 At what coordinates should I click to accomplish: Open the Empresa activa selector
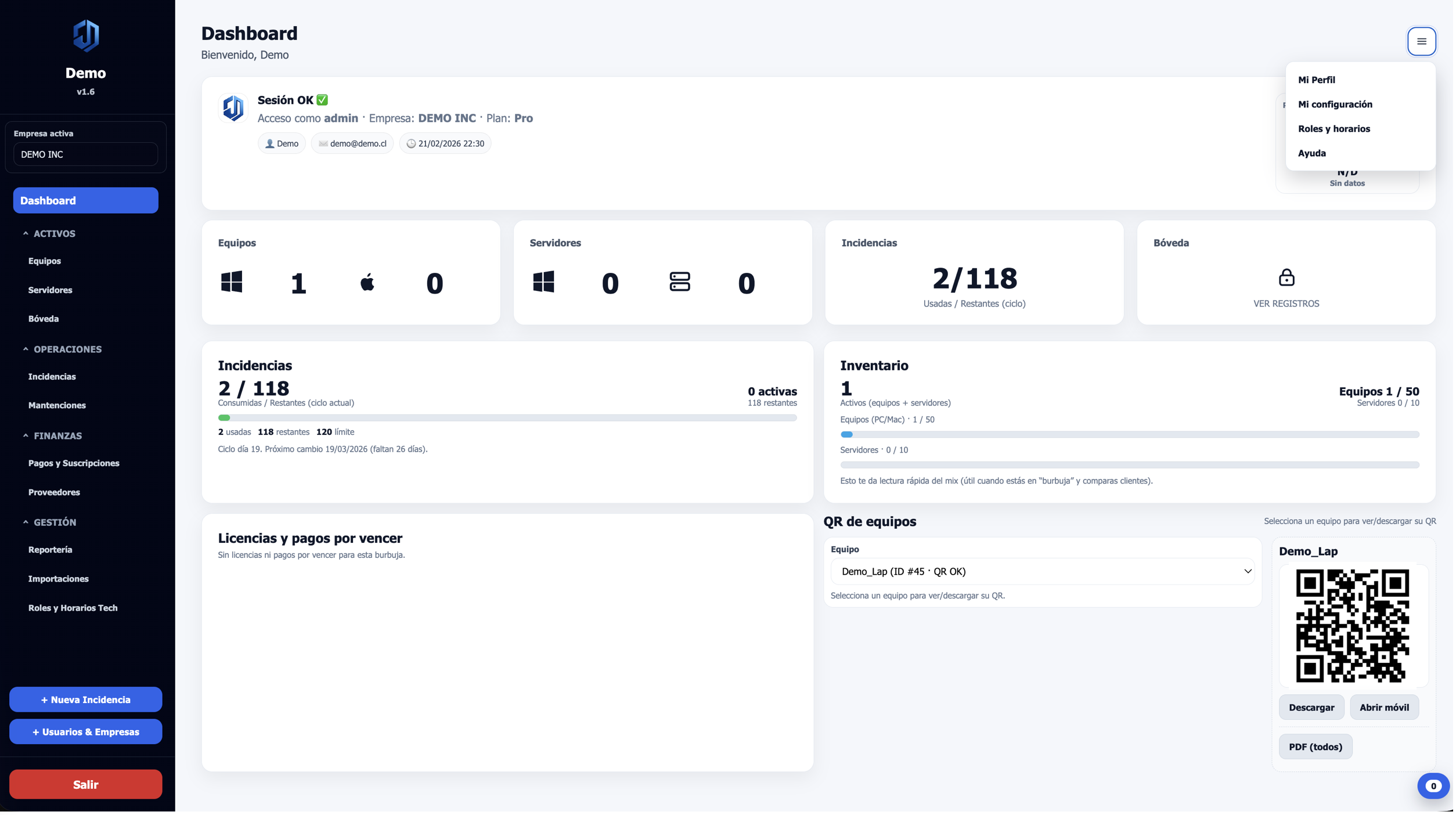85,154
